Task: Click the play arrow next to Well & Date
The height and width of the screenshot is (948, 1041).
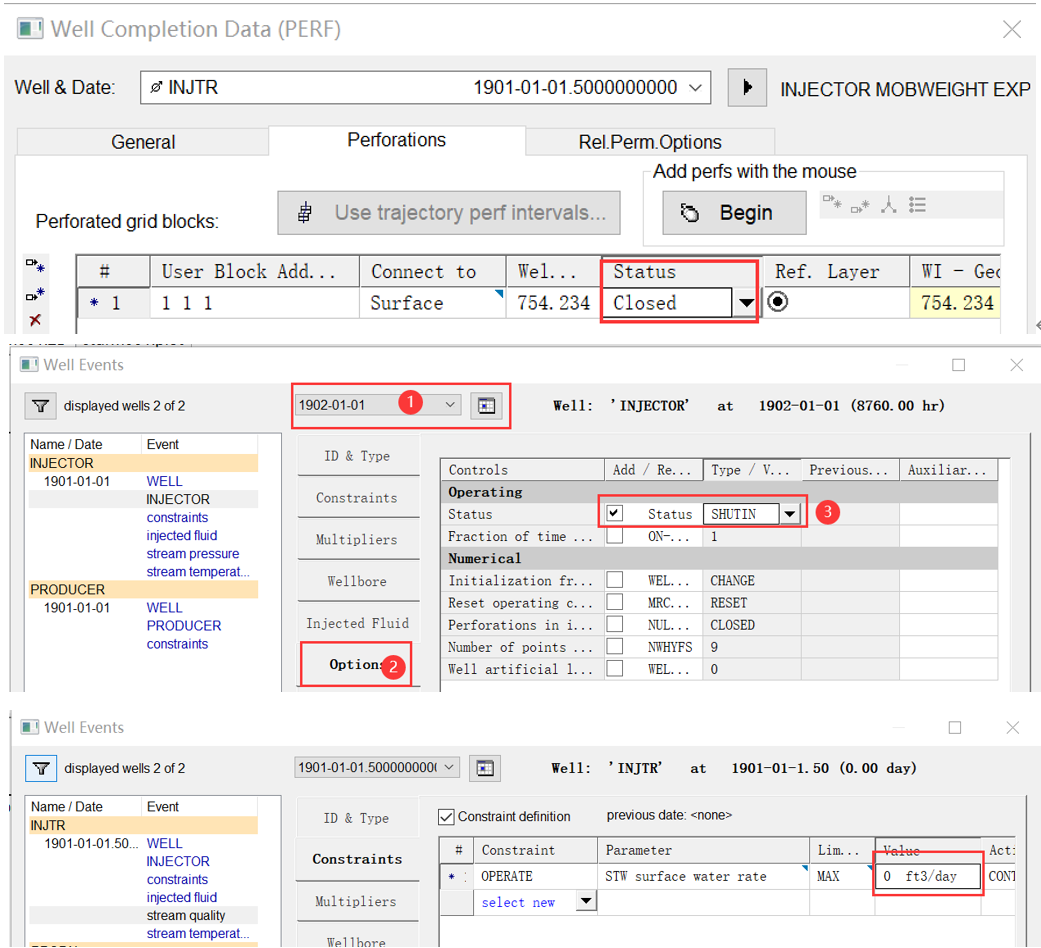Action: (746, 88)
